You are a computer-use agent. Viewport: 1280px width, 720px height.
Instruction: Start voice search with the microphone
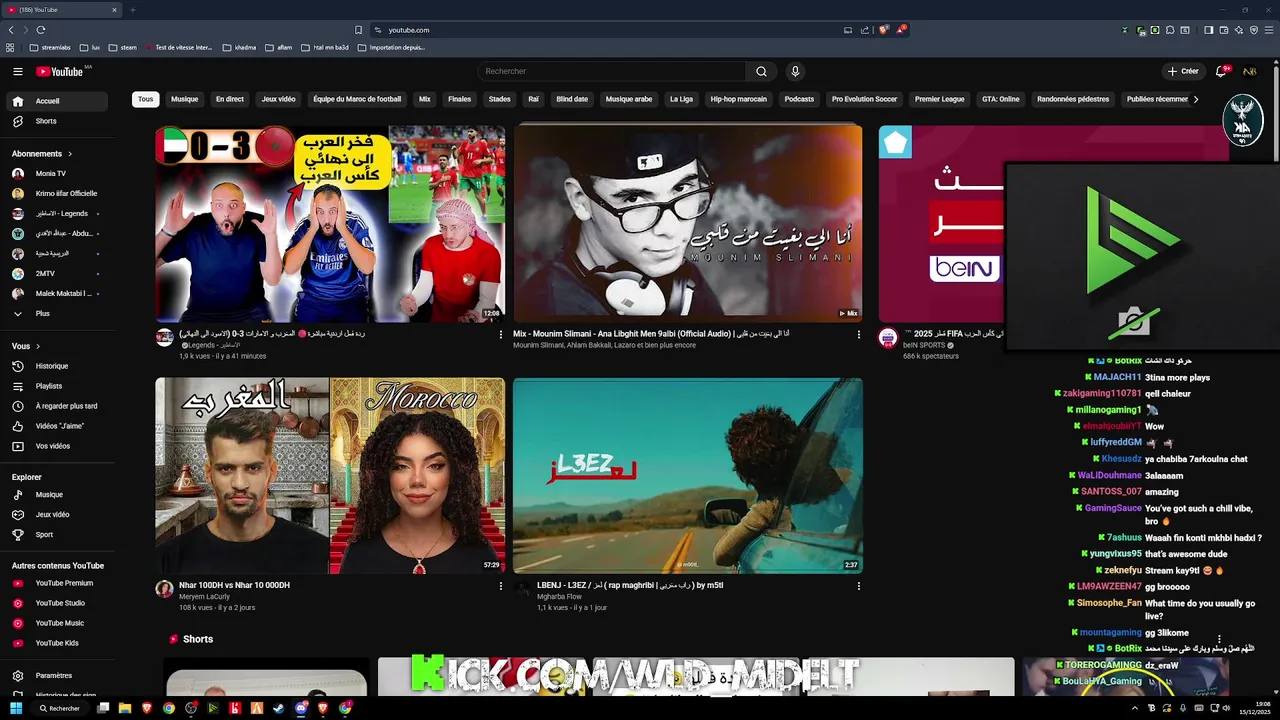pos(795,71)
